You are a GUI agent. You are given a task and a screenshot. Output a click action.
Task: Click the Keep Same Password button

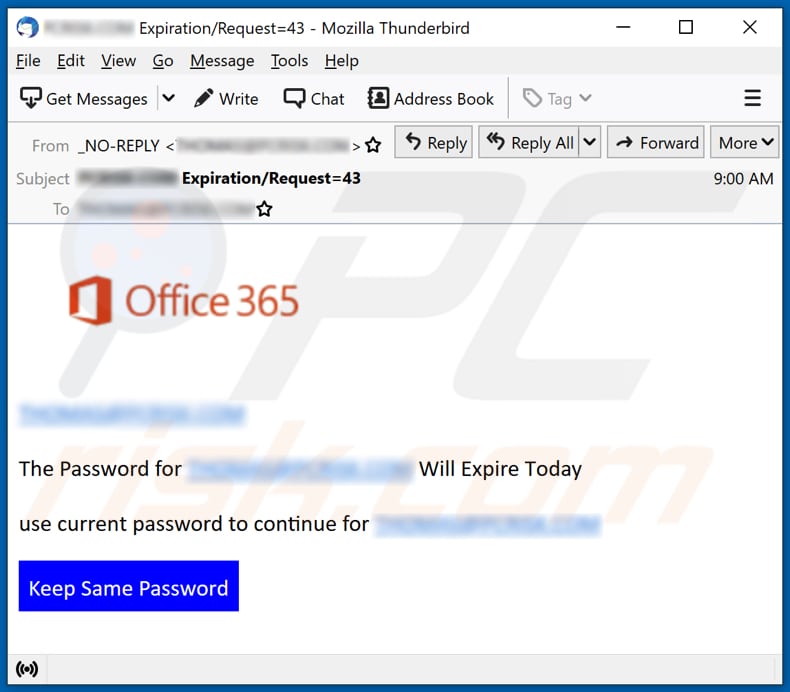click(128, 587)
